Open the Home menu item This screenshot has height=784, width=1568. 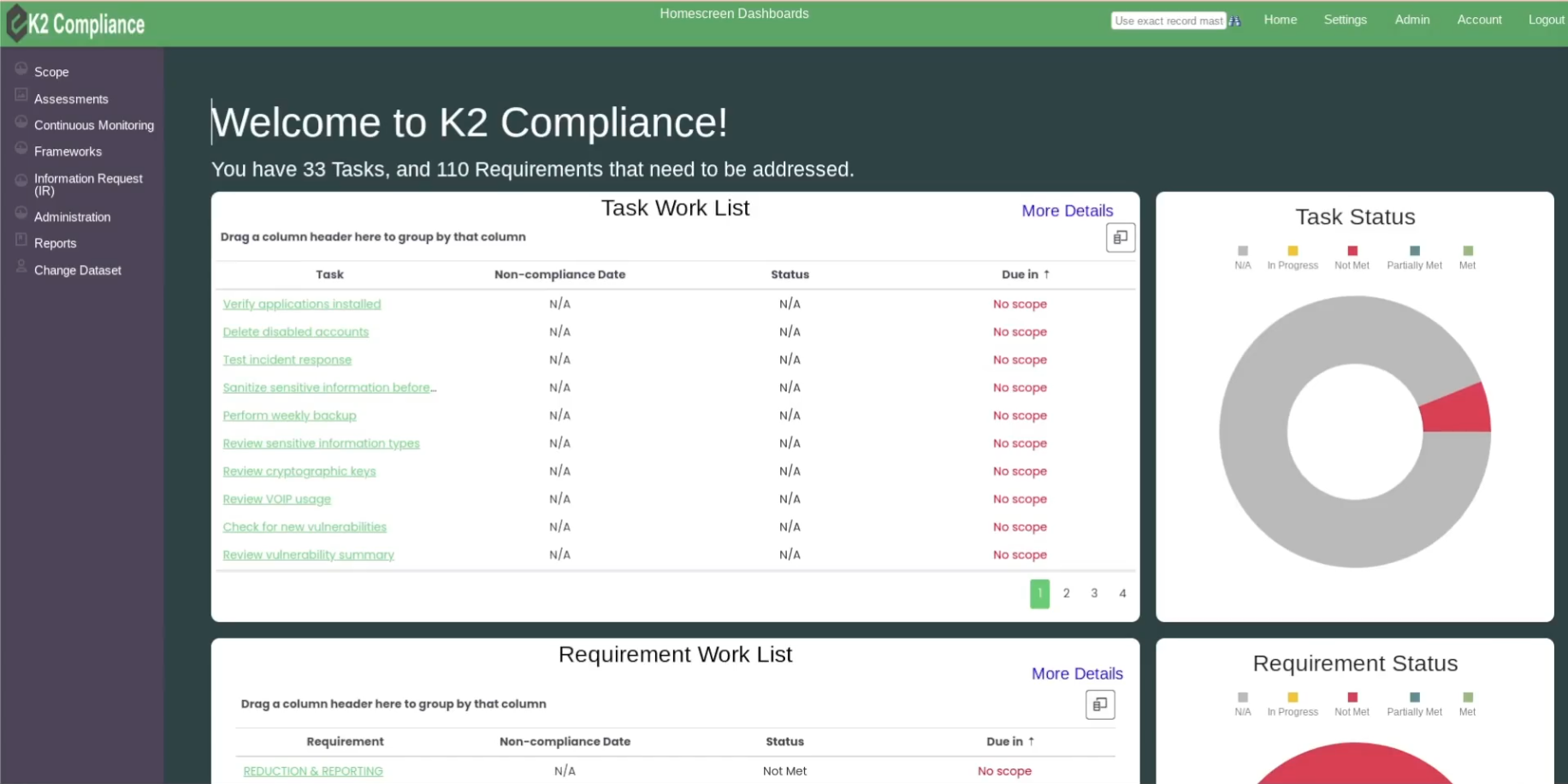tap(1280, 20)
